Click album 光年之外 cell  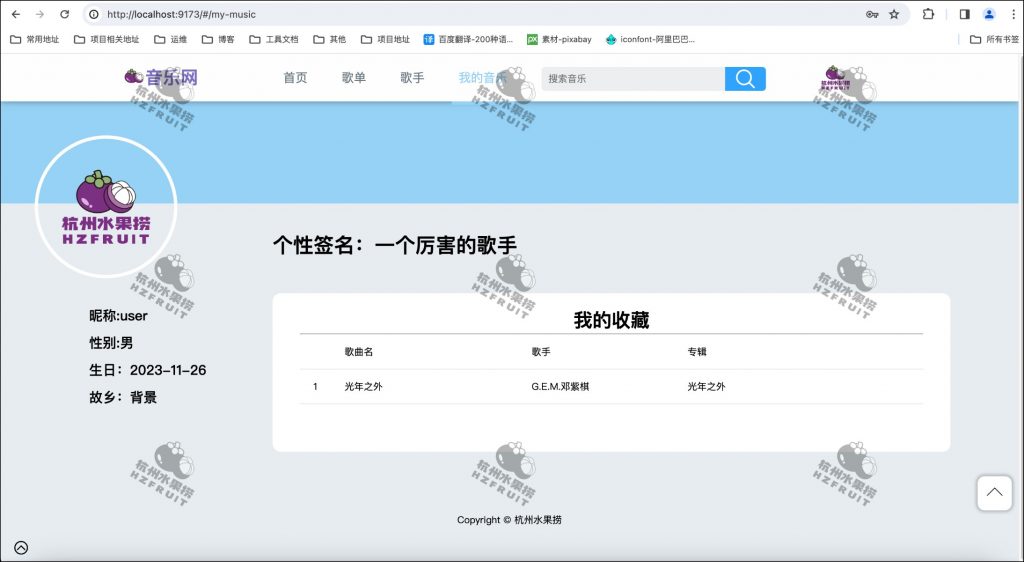click(x=706, y=386)
